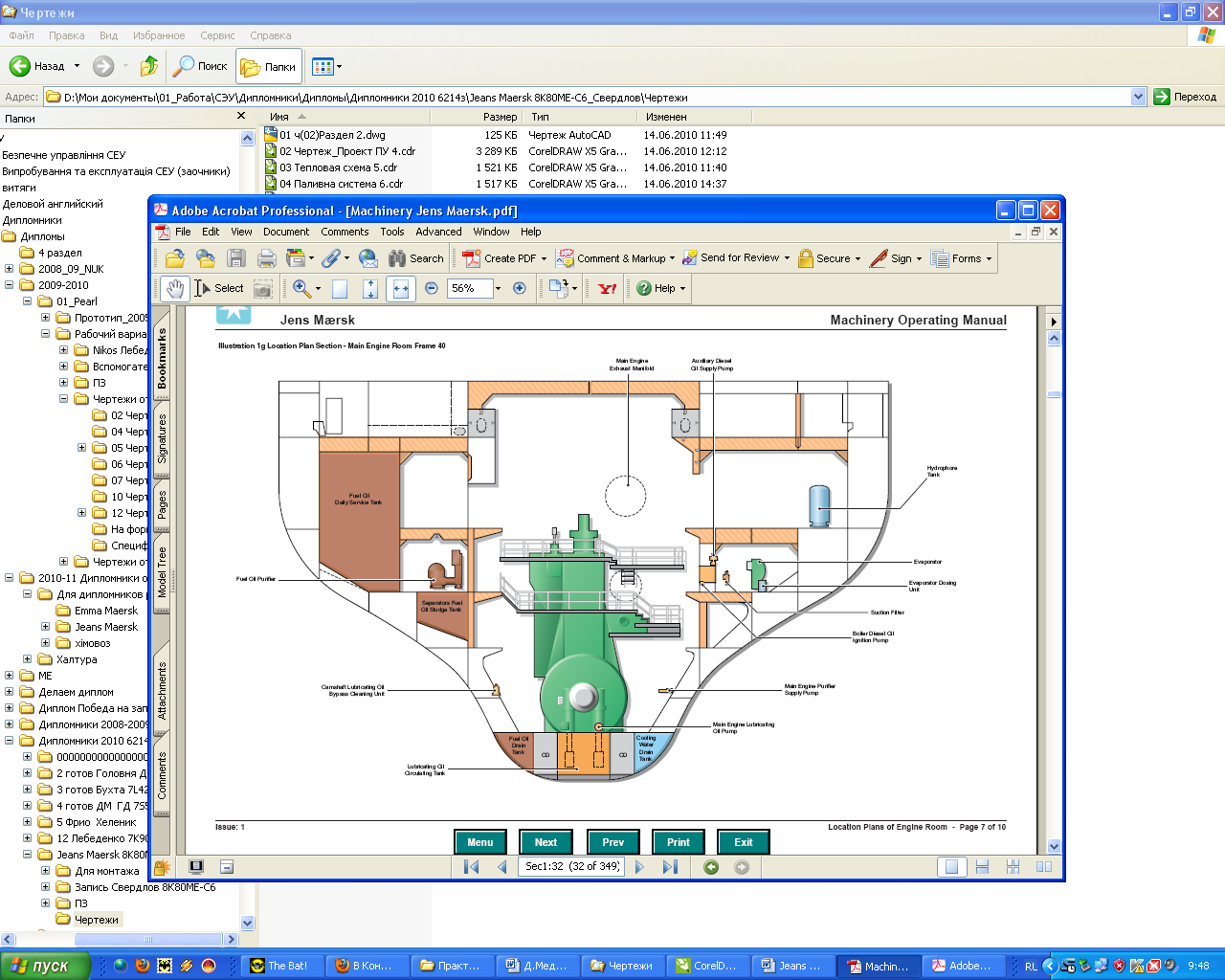The image size is (1225, 980).
Task: Click the Menu button in PDF page
Action: (480, 842)
